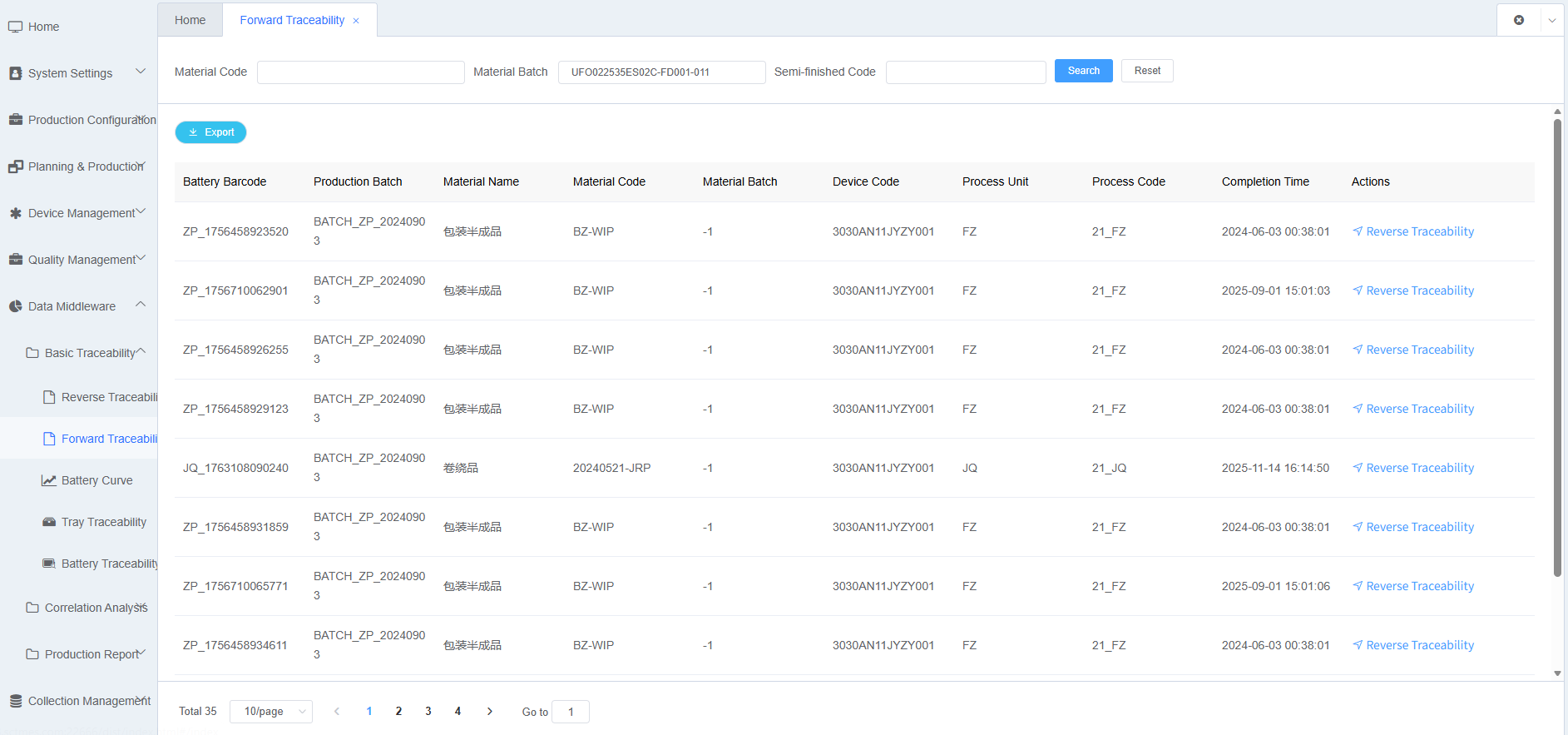Click the Semi-finished Code input field
Viewport: 1568px width, 735px height.
pyautogui.click(x=966, y=72)
